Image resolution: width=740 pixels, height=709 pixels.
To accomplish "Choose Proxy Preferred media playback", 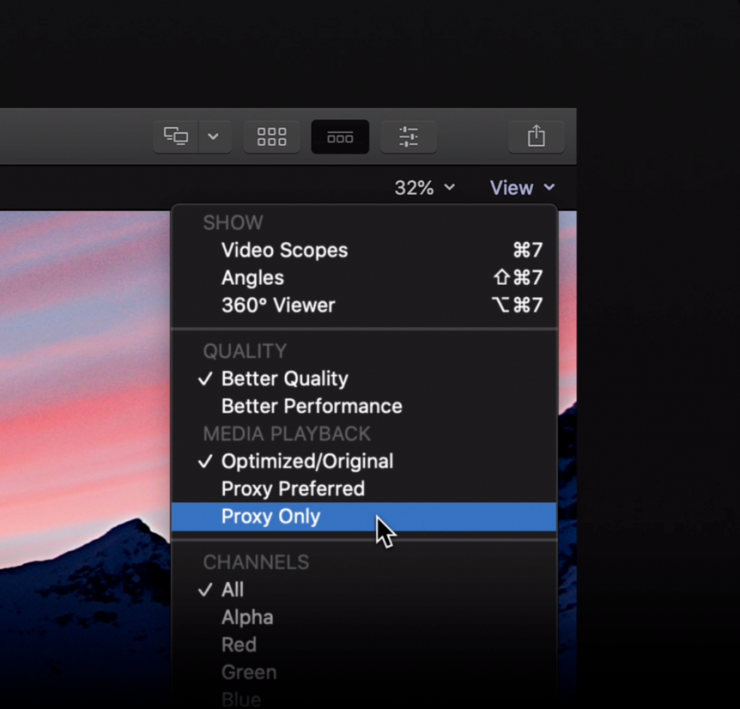I will [x=292, y=489].
